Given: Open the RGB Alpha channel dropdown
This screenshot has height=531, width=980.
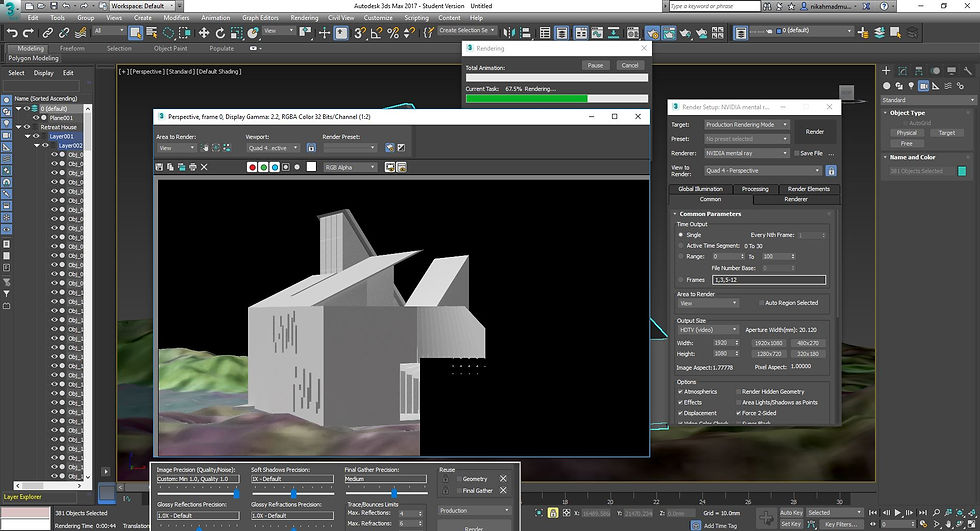Looking at the screenshot, I should pos(350,167).
